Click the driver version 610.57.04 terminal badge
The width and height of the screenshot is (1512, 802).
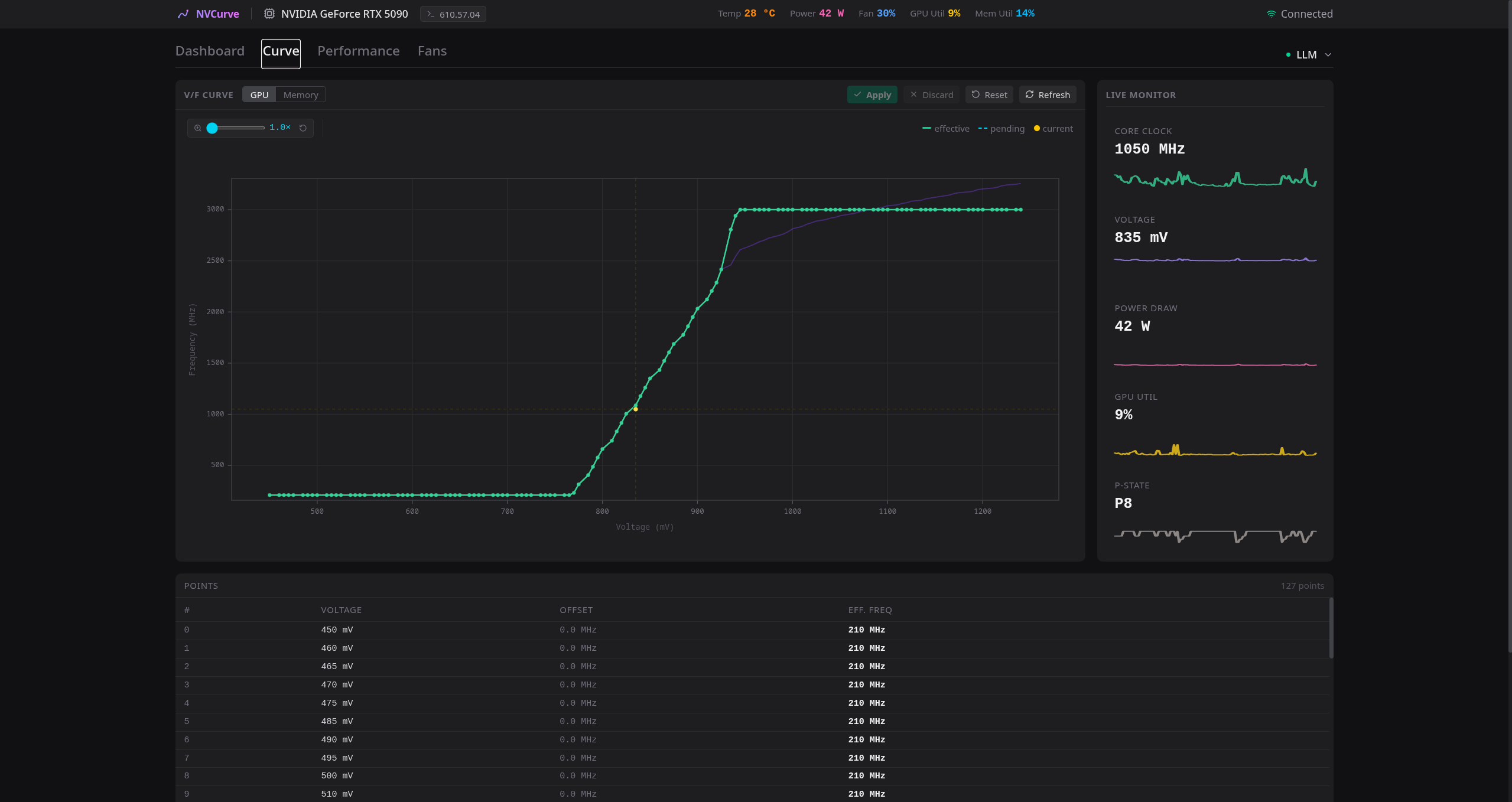pos(453,14)
